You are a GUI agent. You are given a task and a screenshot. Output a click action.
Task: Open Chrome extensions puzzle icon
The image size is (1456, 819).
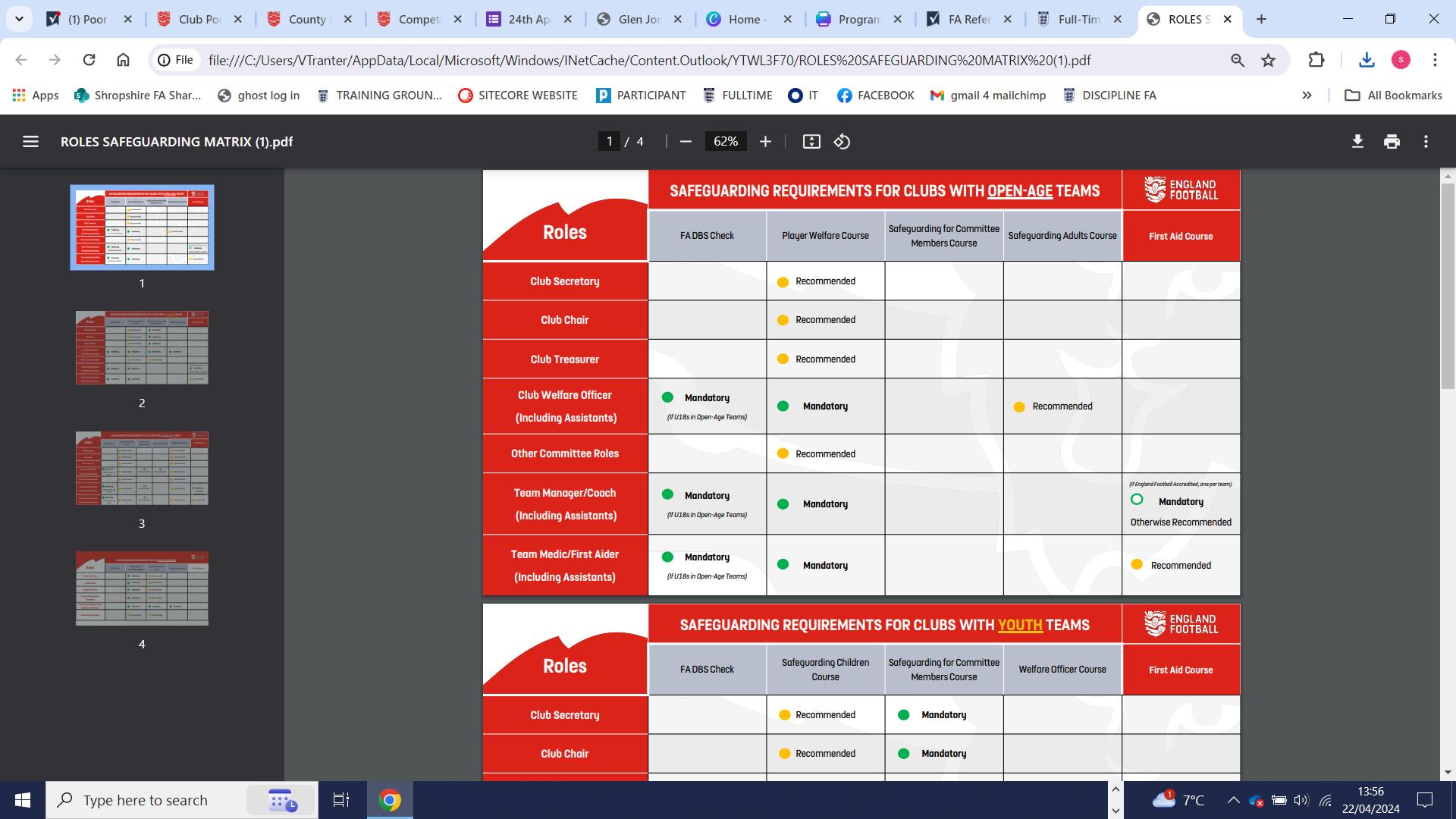[x=1316, y=60]
